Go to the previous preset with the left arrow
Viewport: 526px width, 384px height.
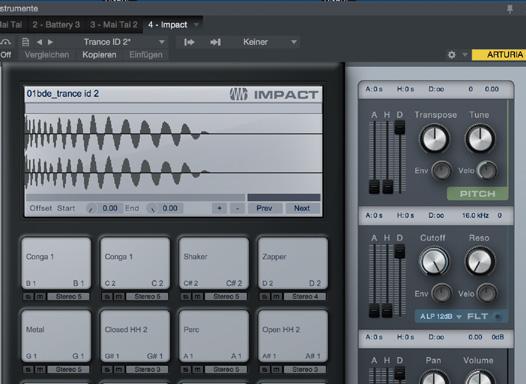coord(40,42)
